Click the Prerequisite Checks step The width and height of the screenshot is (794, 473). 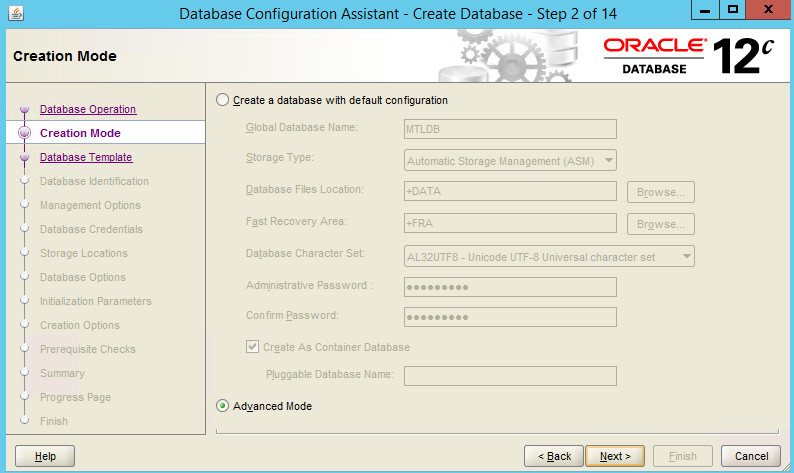(x=88, y=349)
